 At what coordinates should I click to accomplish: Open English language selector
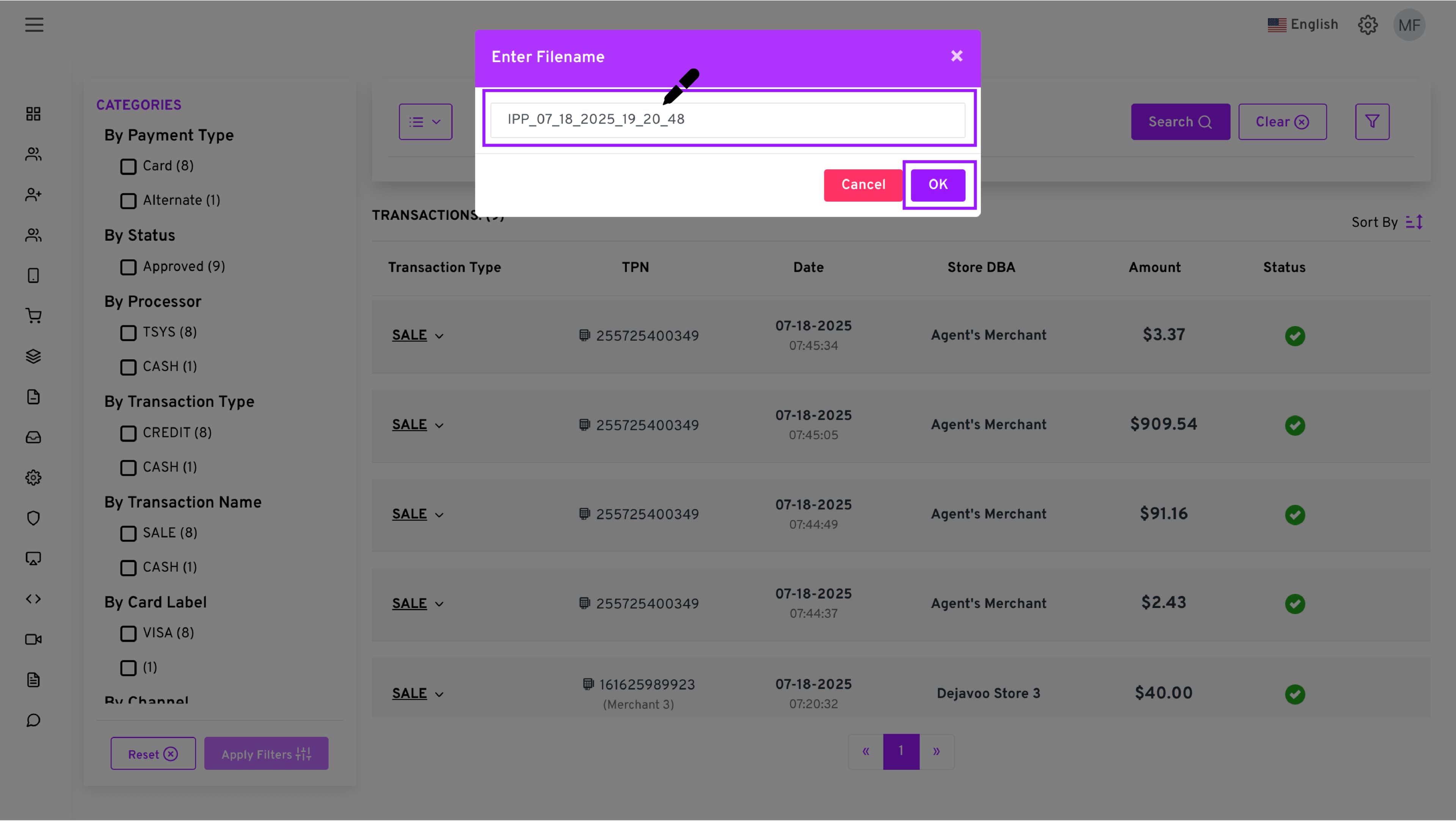[1302, 25]
